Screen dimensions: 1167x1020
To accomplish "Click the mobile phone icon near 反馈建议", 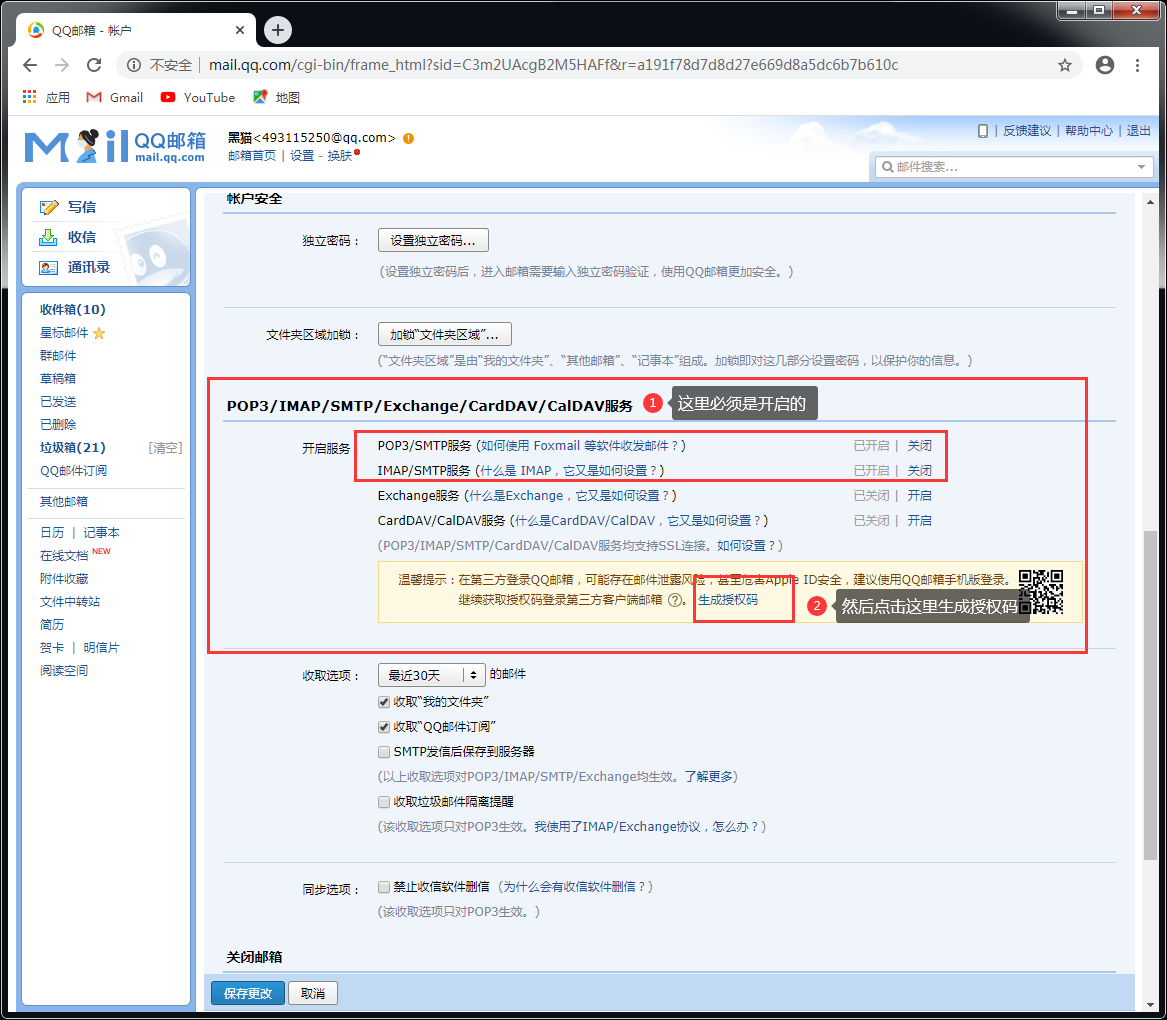I will coord(982,131).
